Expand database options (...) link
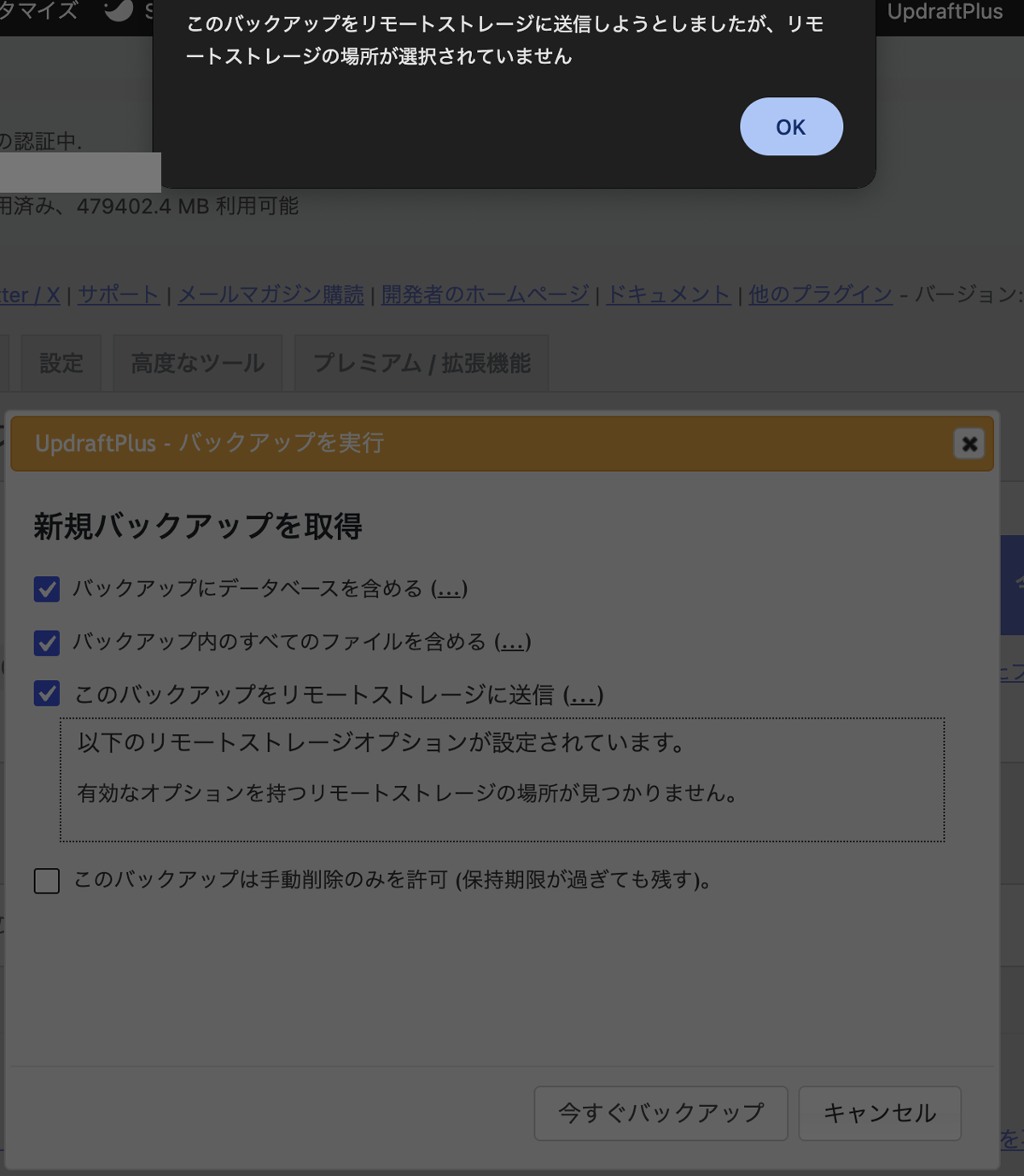This screenshot has height=1176, width=1024. click(449, 589)
